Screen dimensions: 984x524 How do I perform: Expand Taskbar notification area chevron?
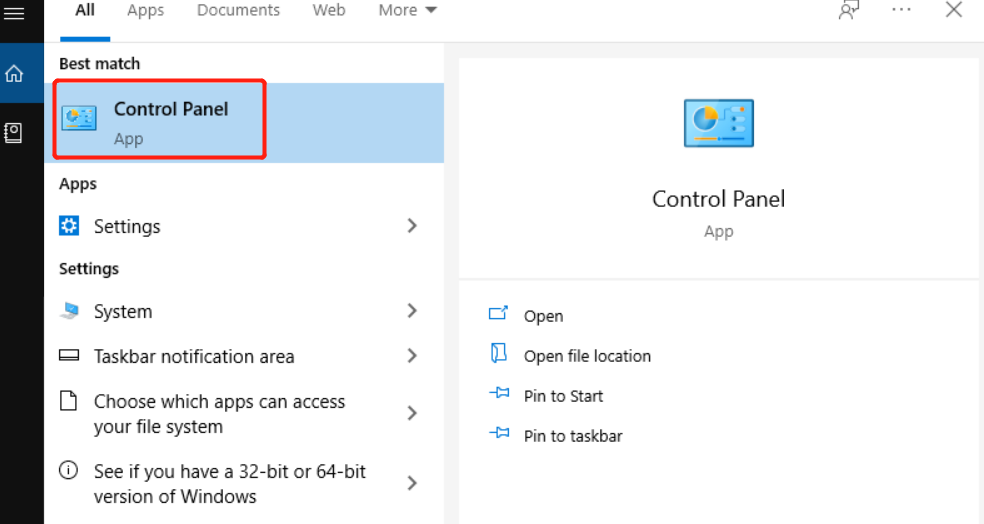coord(412,356)
